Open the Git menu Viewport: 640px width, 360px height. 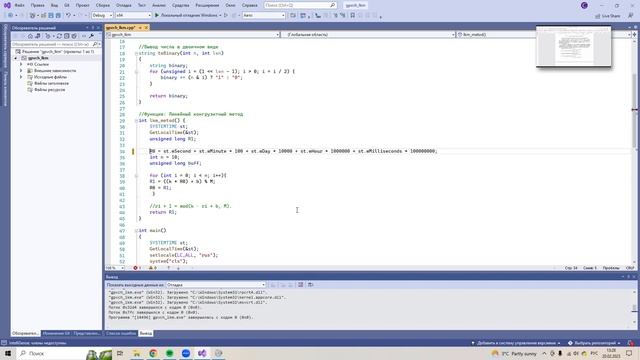pyautogui.click(x=67, y=5)
